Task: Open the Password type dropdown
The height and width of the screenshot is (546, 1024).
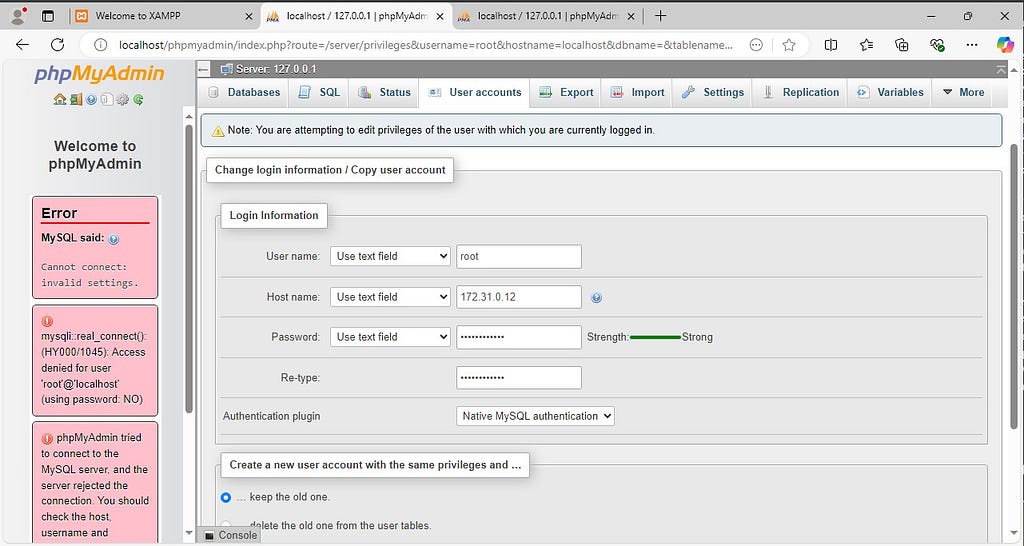Action: (x=390, y=337)
